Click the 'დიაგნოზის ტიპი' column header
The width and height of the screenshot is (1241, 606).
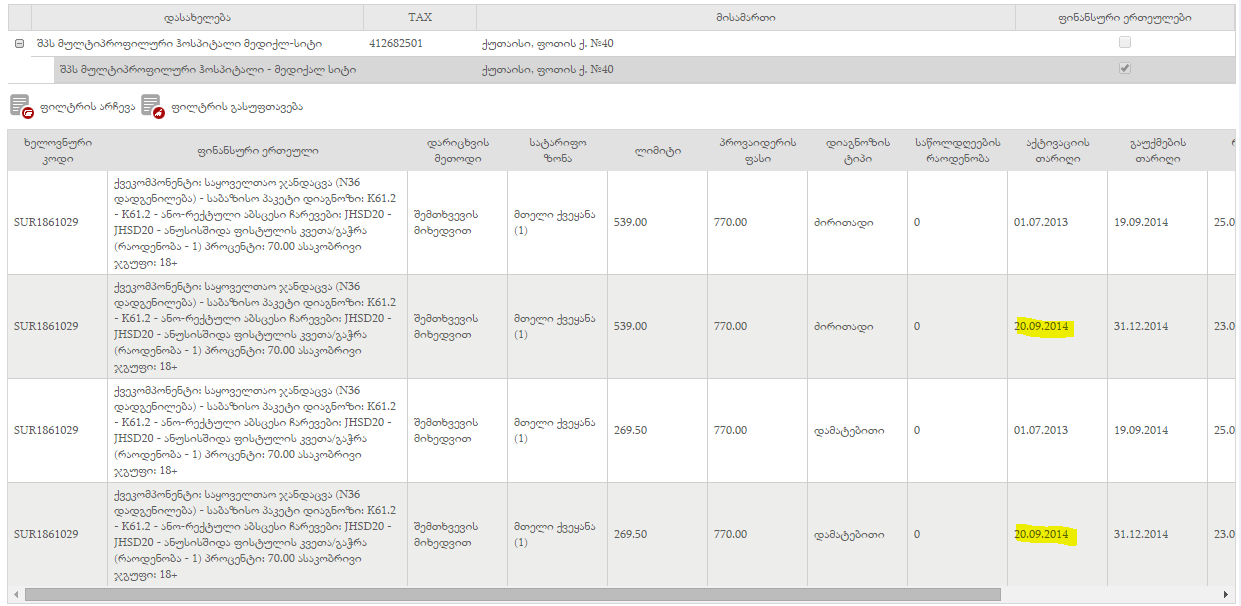[x=857, y=150]
